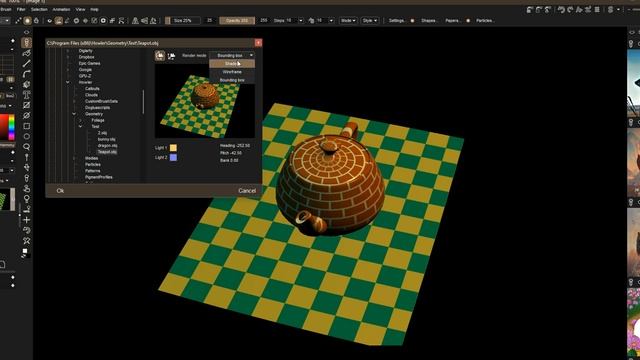Open the Selection menu
The image size is (640, 360).
point(39,9)
